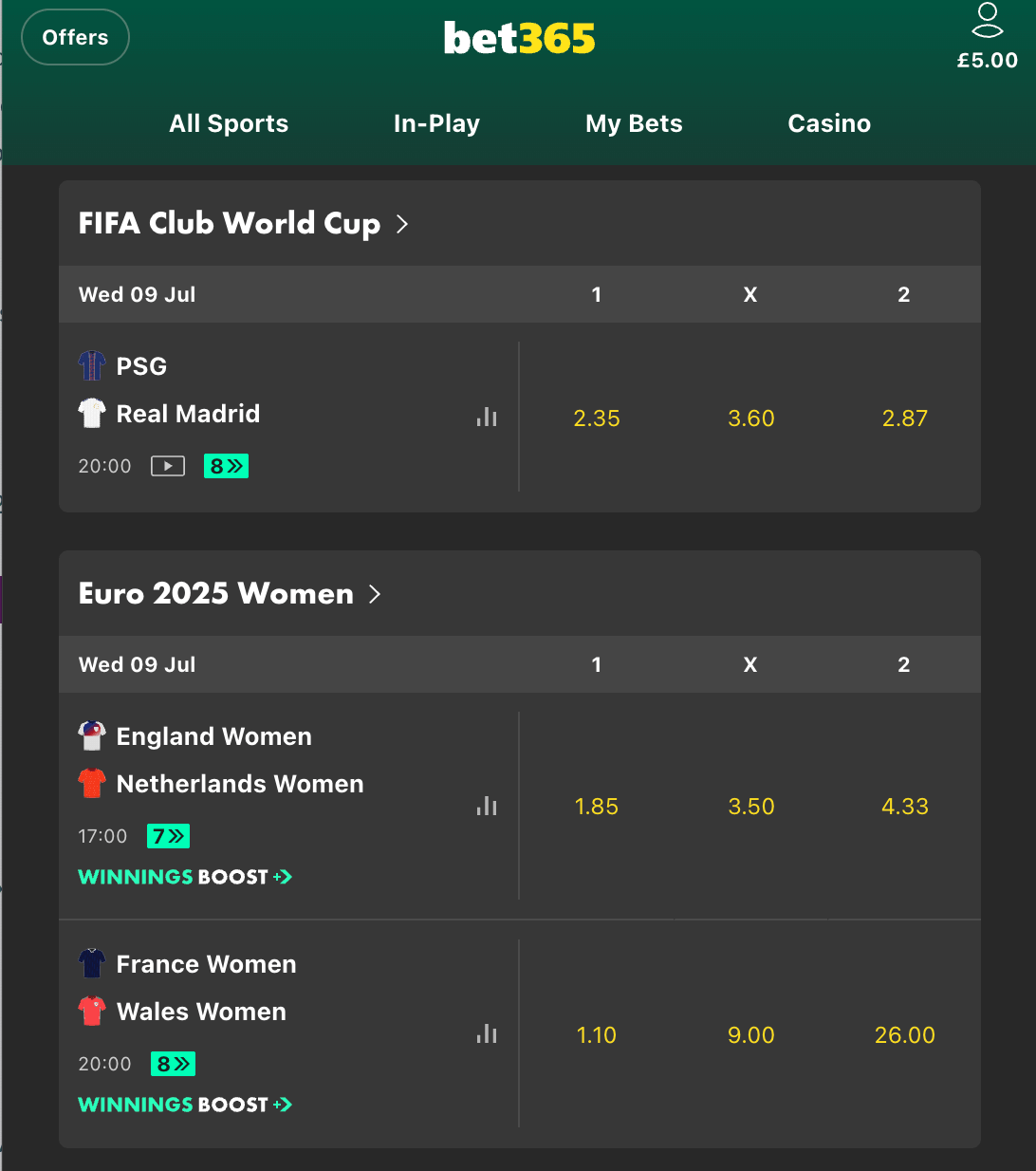Screen dimensions: 1036x1171
Task: Open the account profile icon
Action: point(987,20)
